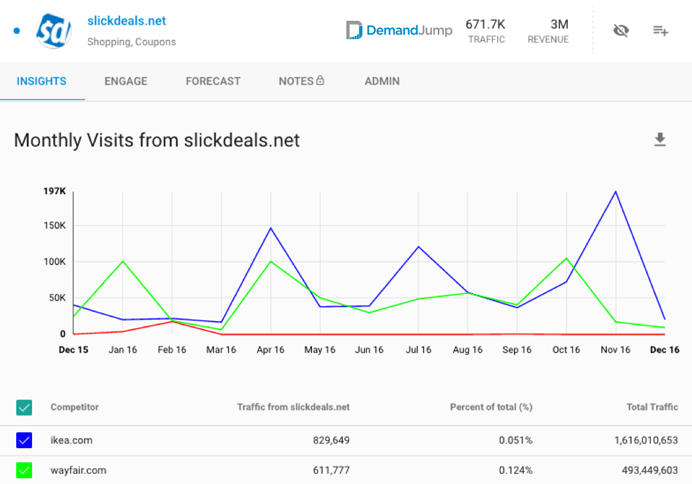Click the Jan 16 axis label

coord(123,350)
